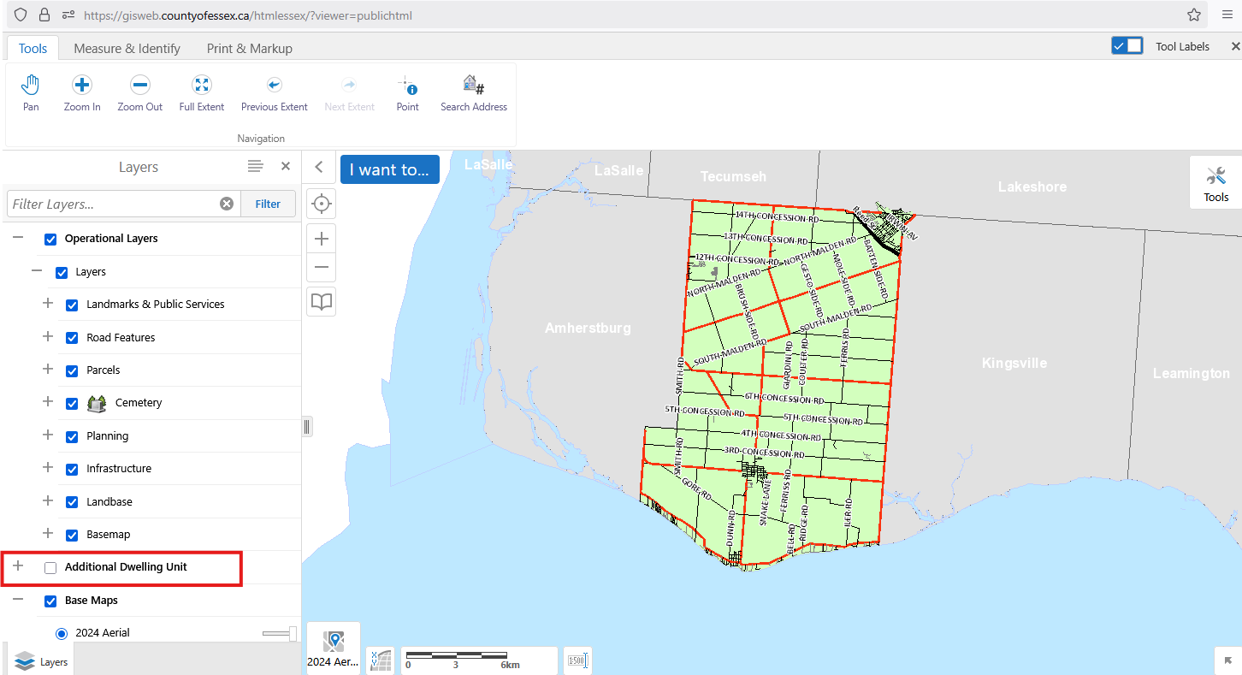Disable the Cemetery layer checkbox
1242x675 pixels.
pyautogui.click(x=71, y=403)
